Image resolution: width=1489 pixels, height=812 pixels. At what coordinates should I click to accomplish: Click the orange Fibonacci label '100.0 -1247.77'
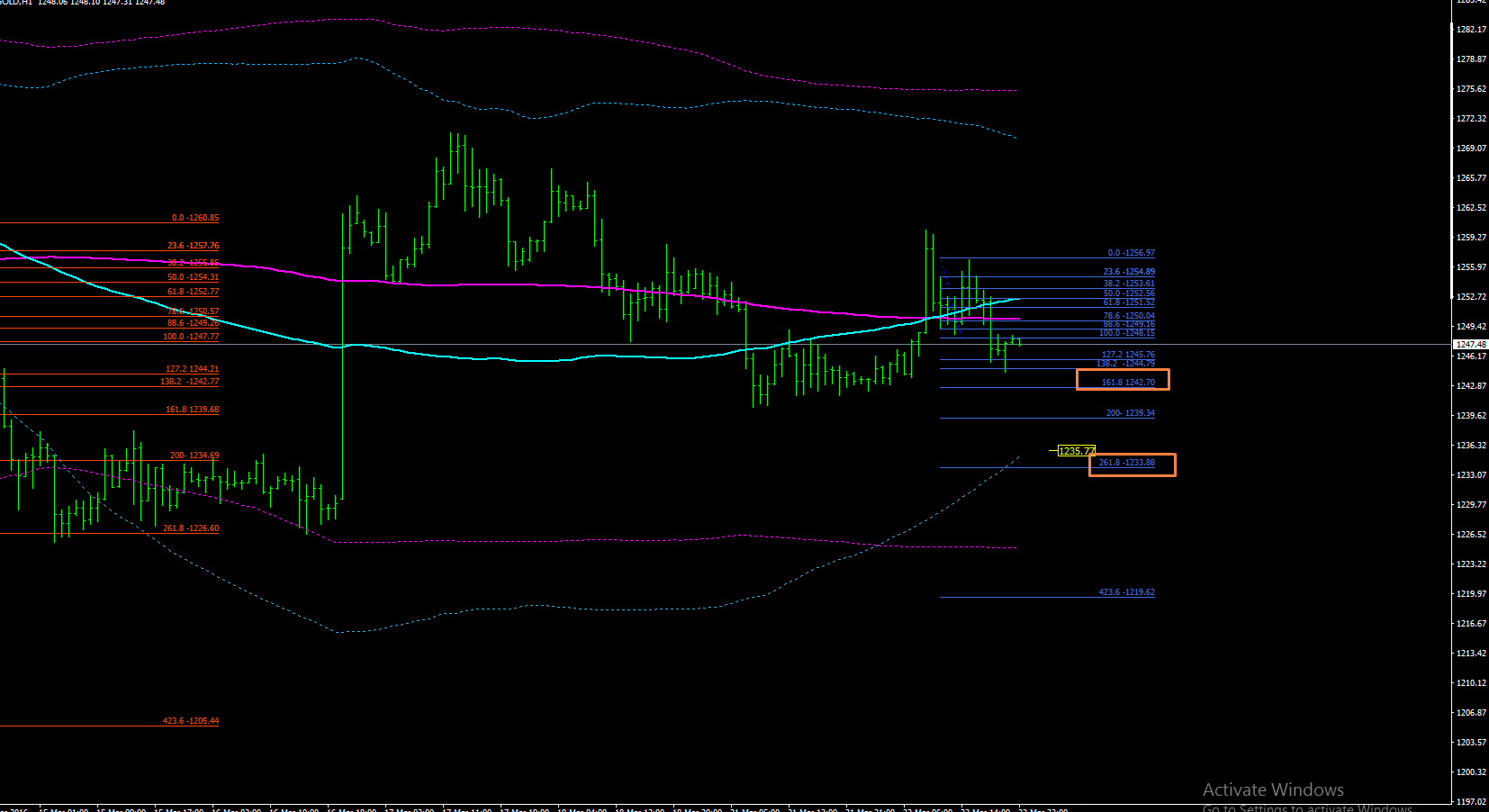click(x=191, y=337)
